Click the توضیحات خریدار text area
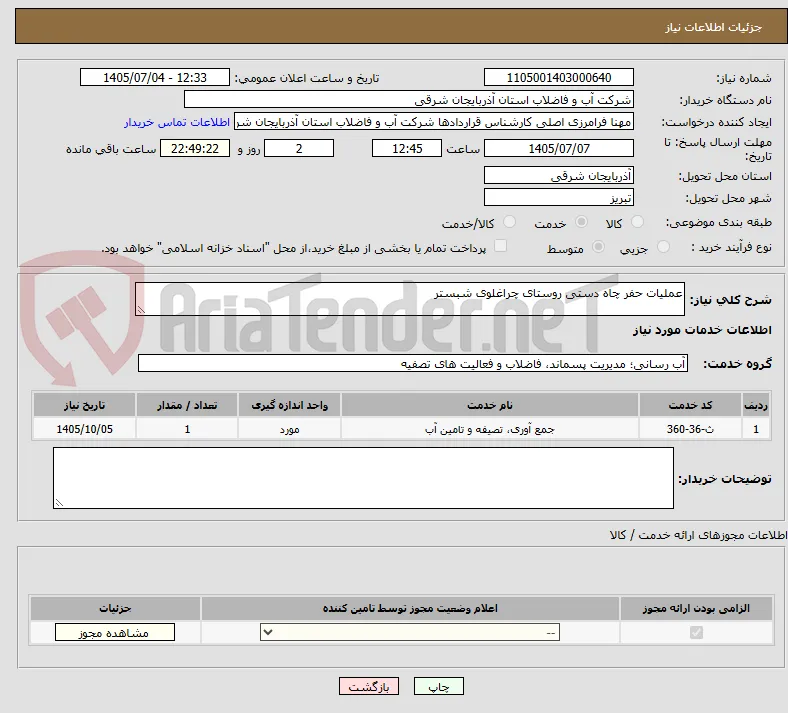 [363, 478]
